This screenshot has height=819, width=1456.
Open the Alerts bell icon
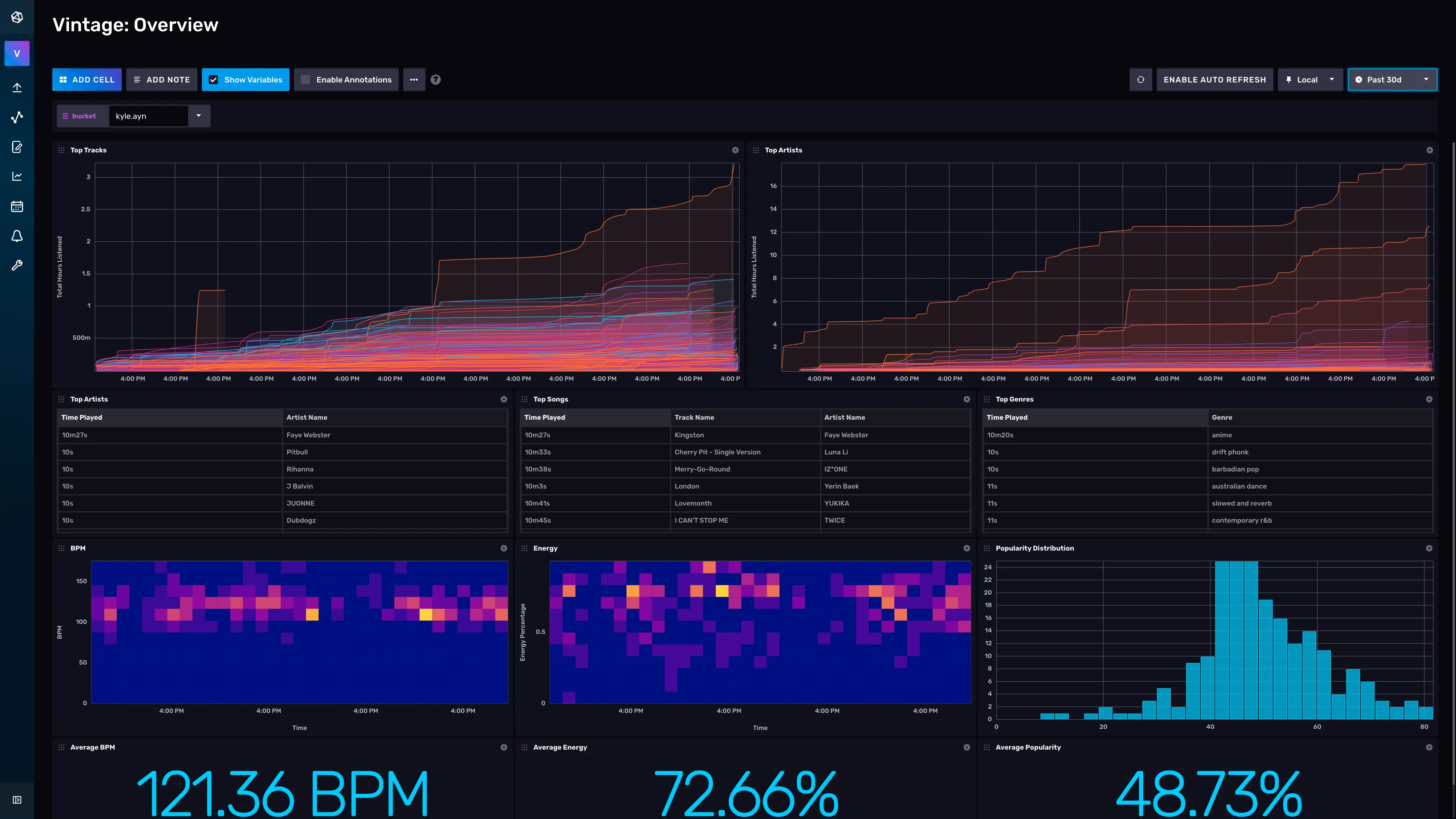pos(17,236)
